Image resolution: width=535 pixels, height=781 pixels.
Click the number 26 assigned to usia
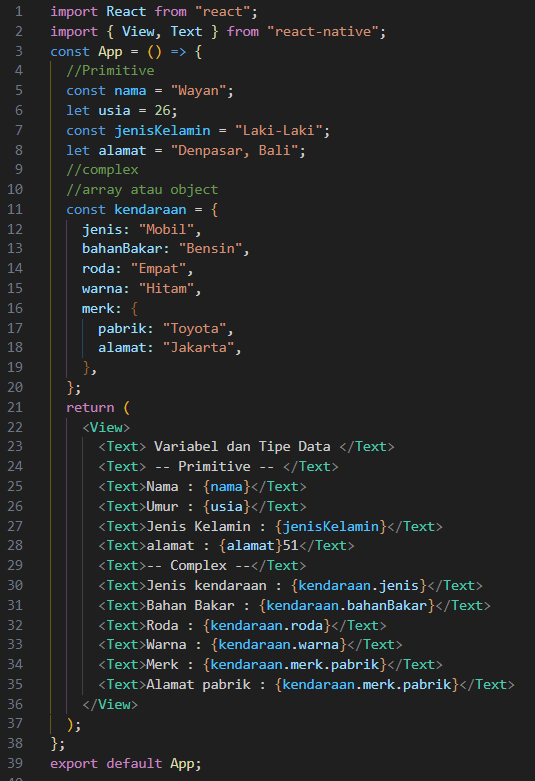coord(162,111)
